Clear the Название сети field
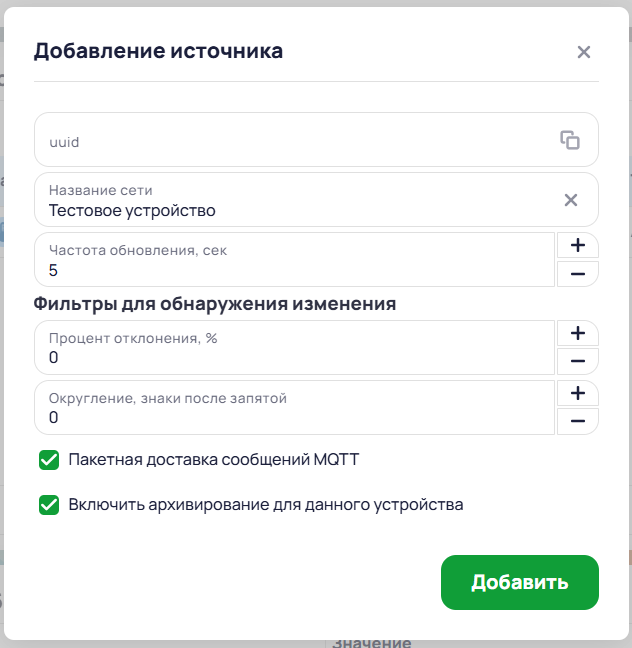The height and width of the screenshot is (648, 632). pos(571,200)
